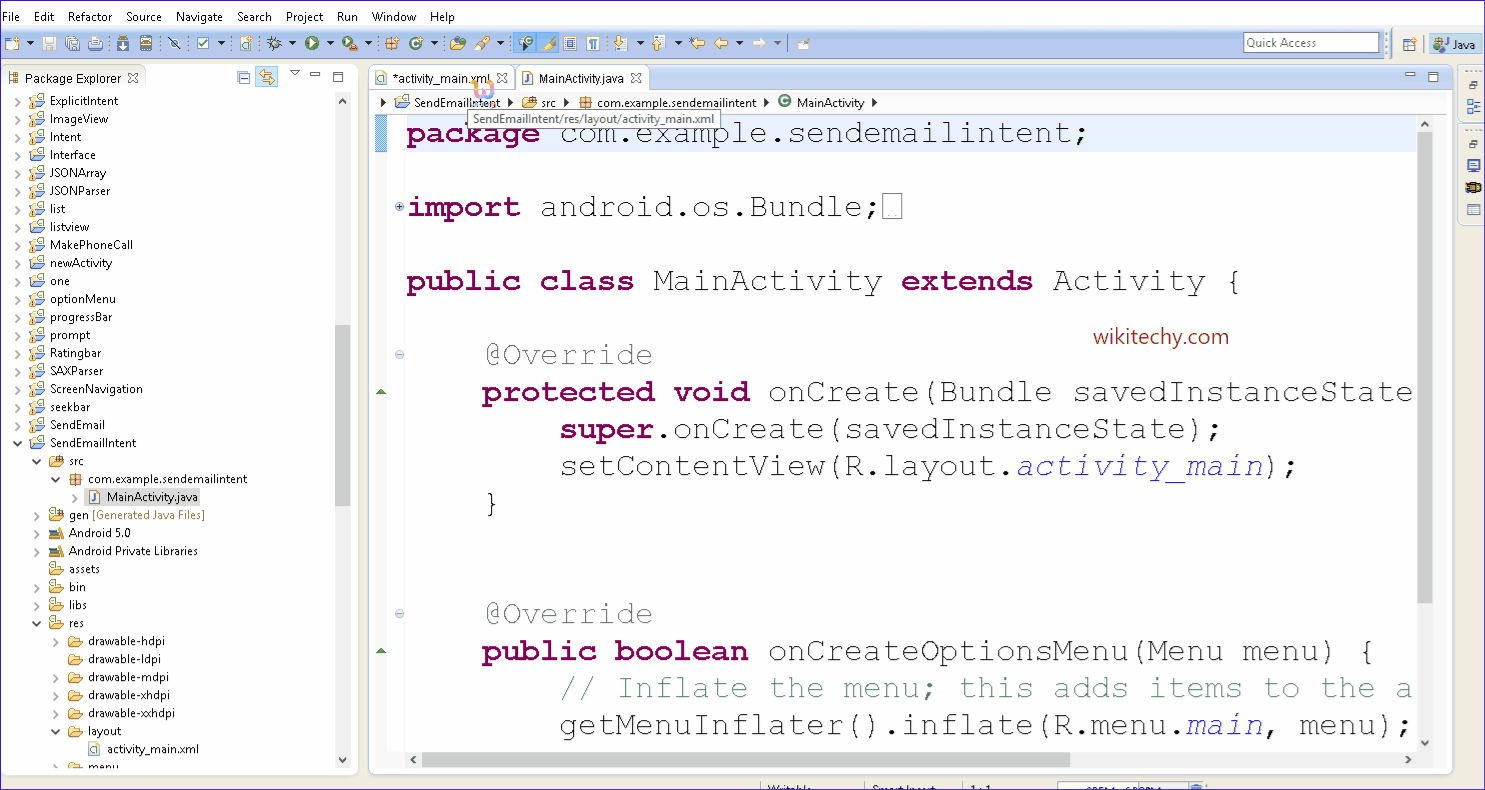Open Package Explorer view menu triangle
This screenshot has width=1485, height=790.
pyautogui.click(x=295, y=73)
